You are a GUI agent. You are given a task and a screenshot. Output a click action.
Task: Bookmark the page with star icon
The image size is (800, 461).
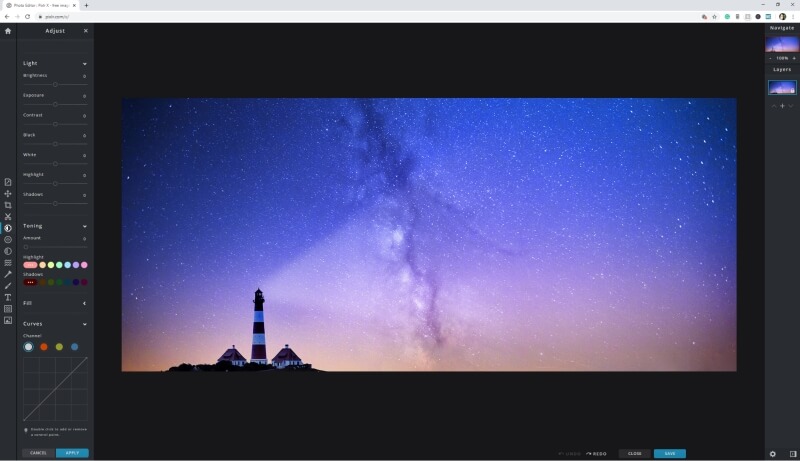(714, 16)
